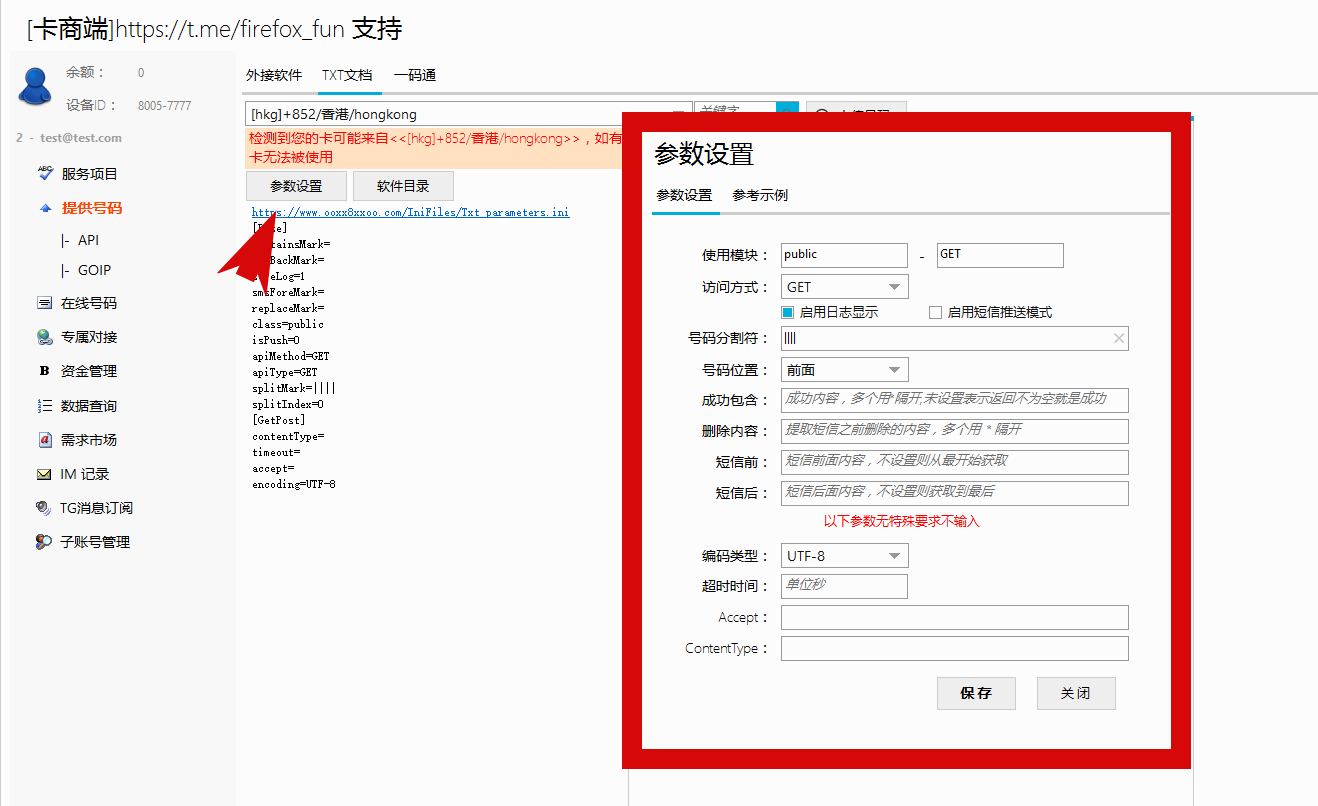The width and height of the screenshot is (1318, 806).
Task: Click the second 使用模块 field containing GET
Action: [x=1000, y=255]
